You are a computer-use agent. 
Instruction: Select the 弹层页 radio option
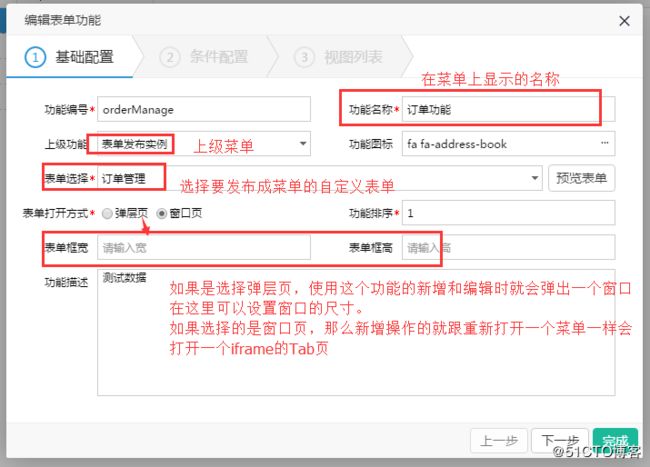(x=107, y=213)
